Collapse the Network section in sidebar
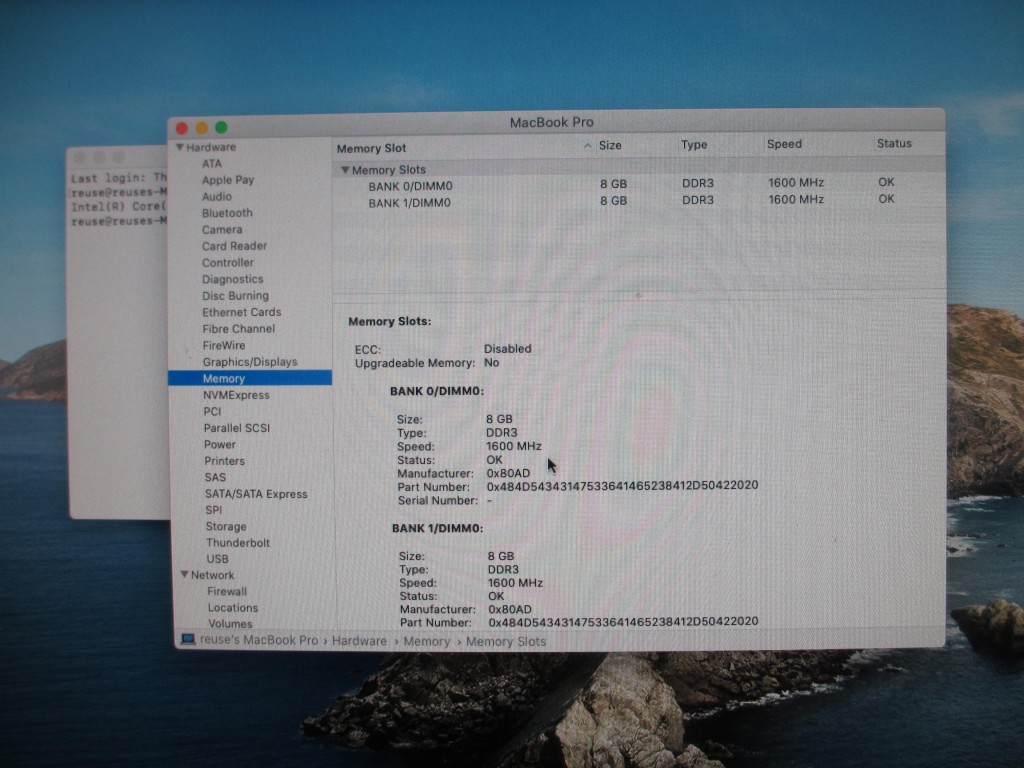 (x=184, y=575)
